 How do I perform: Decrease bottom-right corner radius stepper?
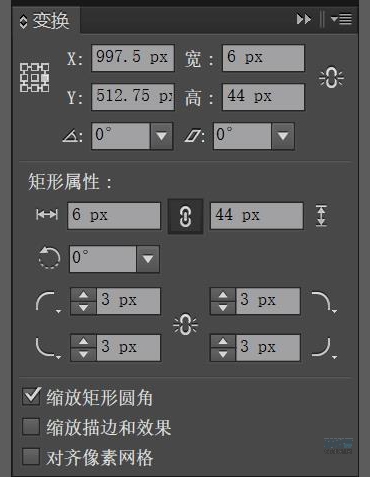click(223, 354)
